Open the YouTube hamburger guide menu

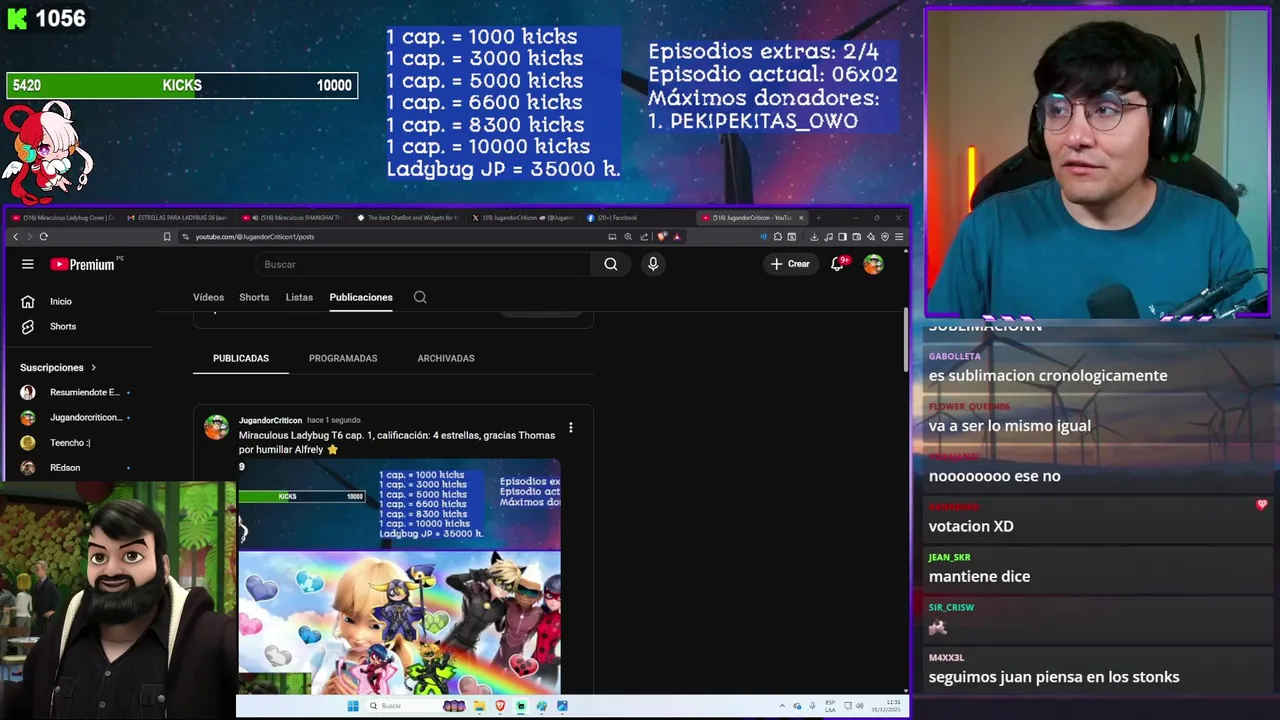(x=28, y=264)
